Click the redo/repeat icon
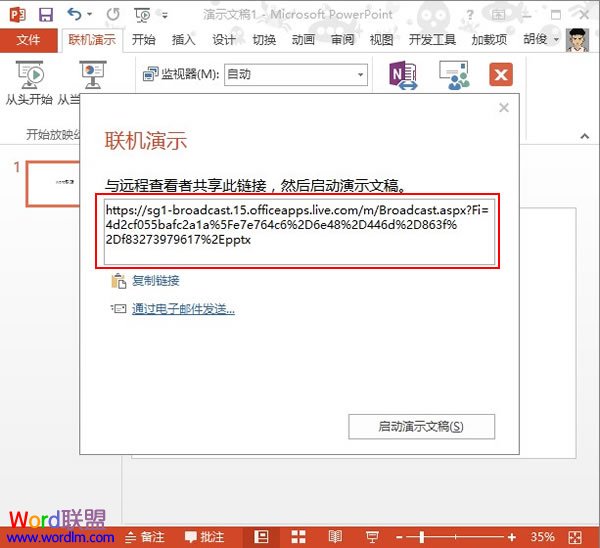Viewport: 600px width, 548px height. (113, 15)
